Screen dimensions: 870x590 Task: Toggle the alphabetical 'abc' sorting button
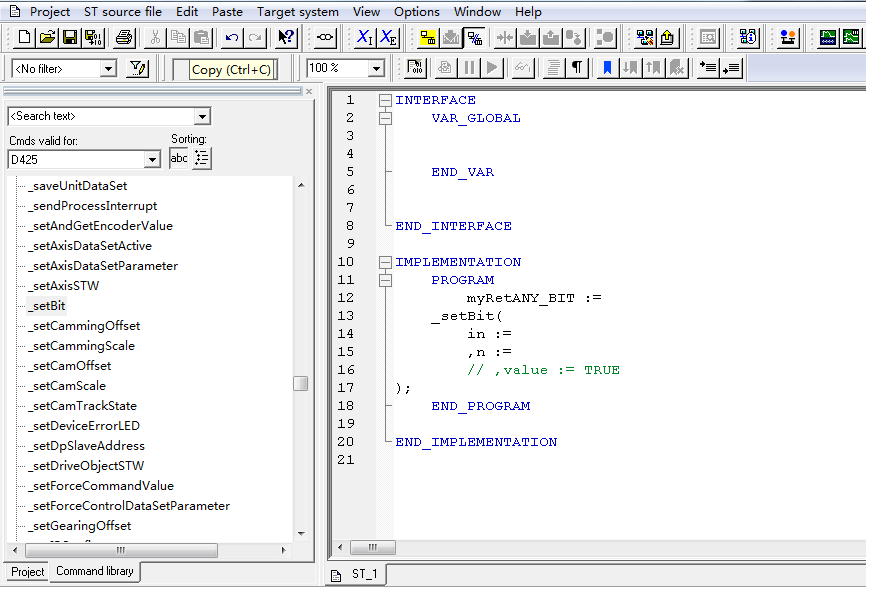pyautogui.click(x=179, y=158)
